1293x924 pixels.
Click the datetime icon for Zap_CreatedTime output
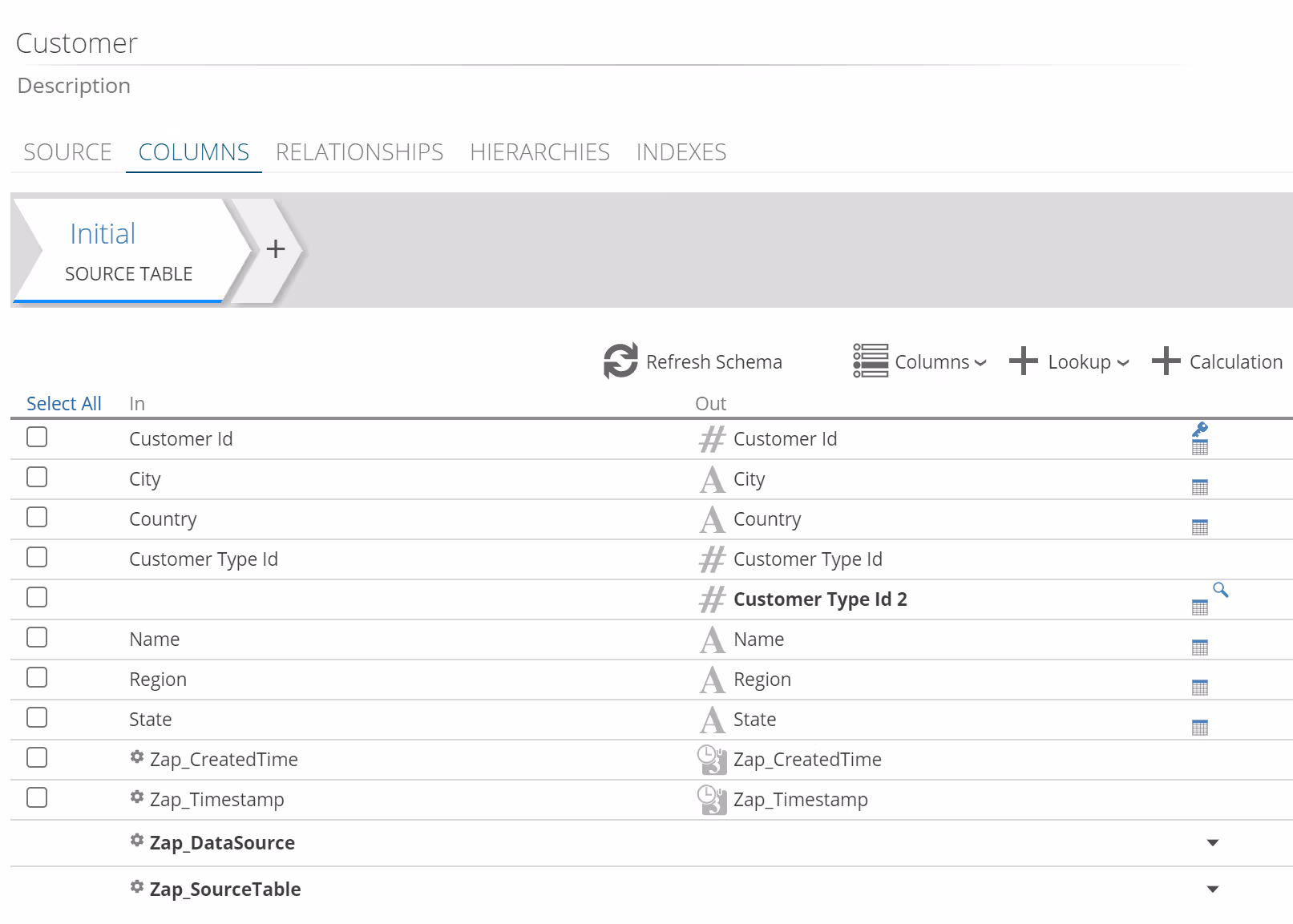pyautogui.click(x=711, y=760)
